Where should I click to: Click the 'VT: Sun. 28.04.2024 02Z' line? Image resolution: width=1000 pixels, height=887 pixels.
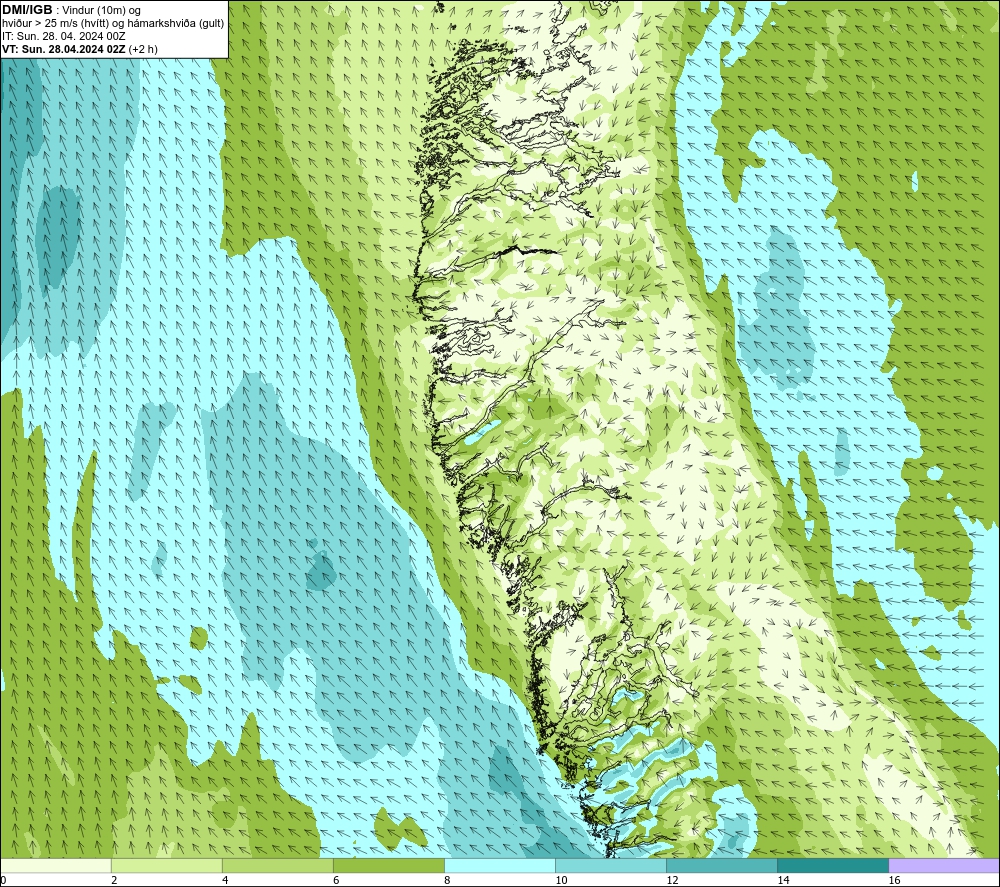64,49
